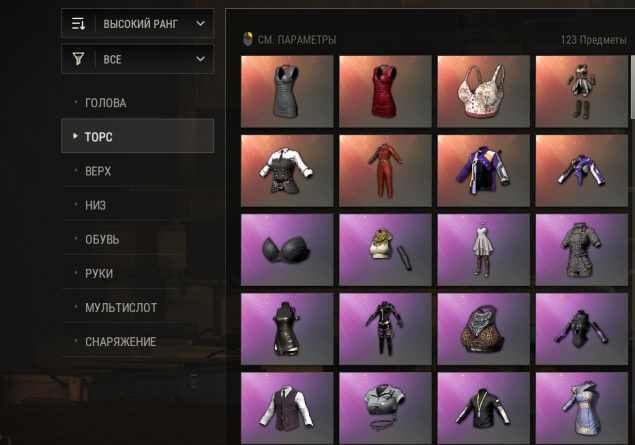Image resolution: width=635 pixels, height=445 pixels.
Task: Open the ВЫСОКИЙ РАНГ sort dropdown
Action: 137,23
